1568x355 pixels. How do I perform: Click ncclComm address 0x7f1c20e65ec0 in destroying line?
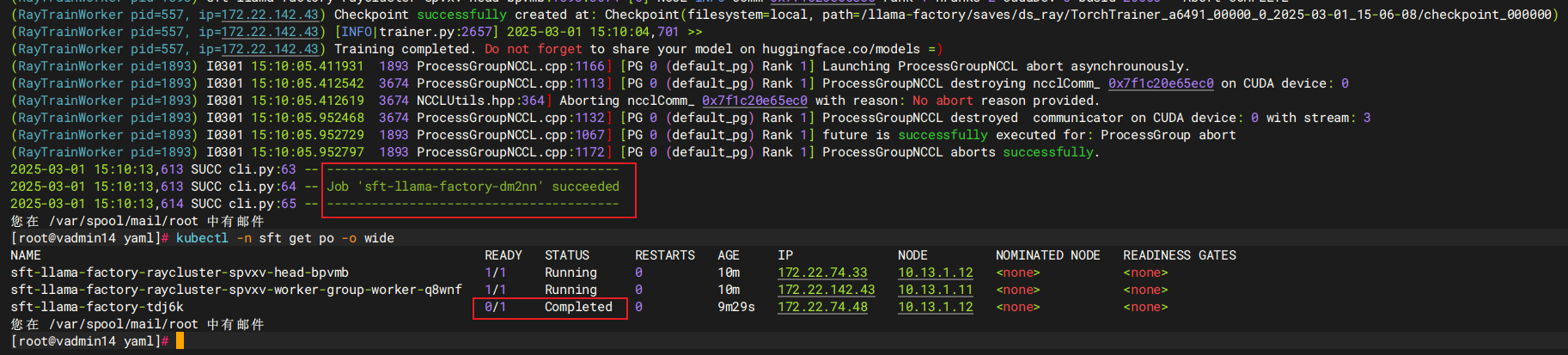click(1161, 83)
